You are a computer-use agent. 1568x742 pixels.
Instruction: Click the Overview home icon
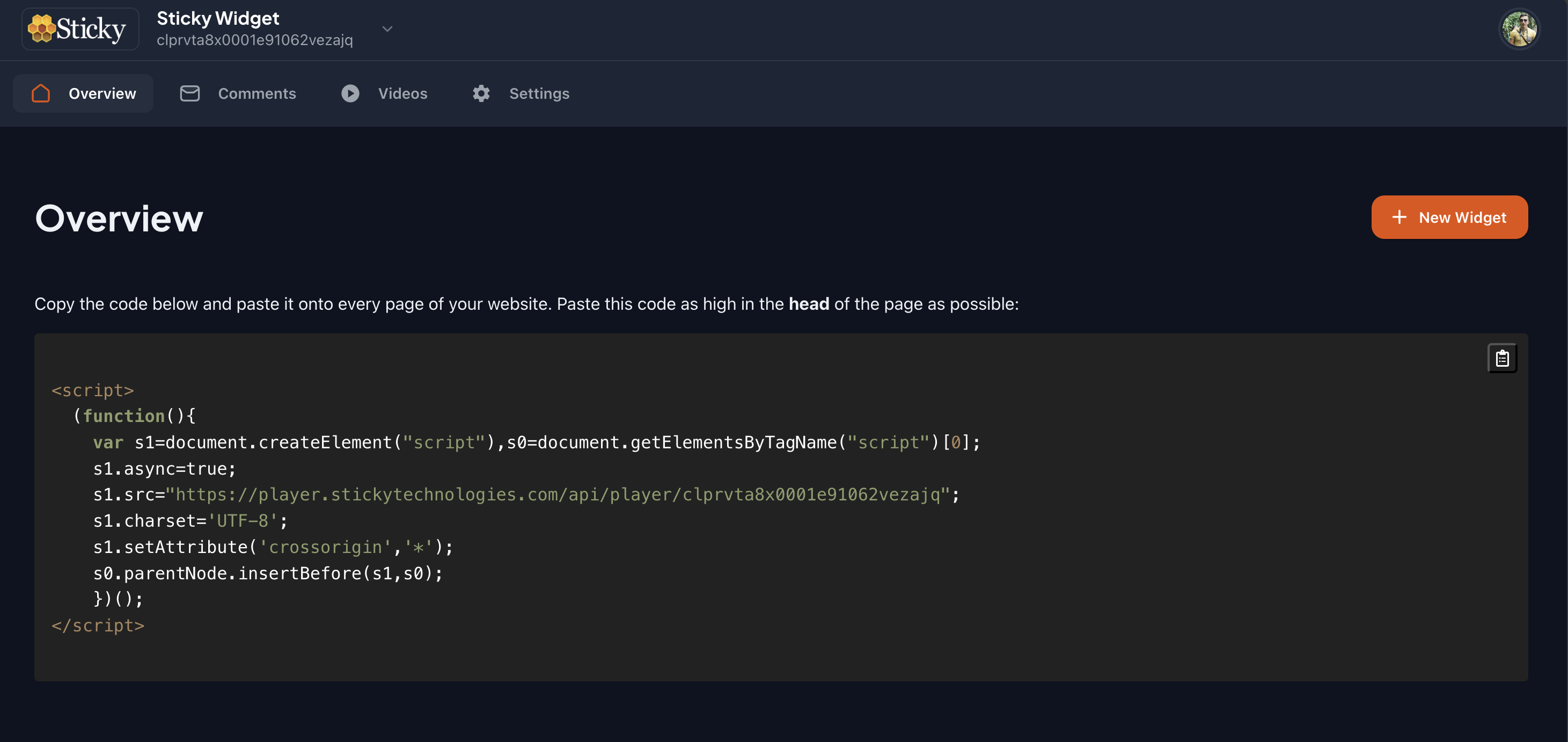(x=41, y=93)
